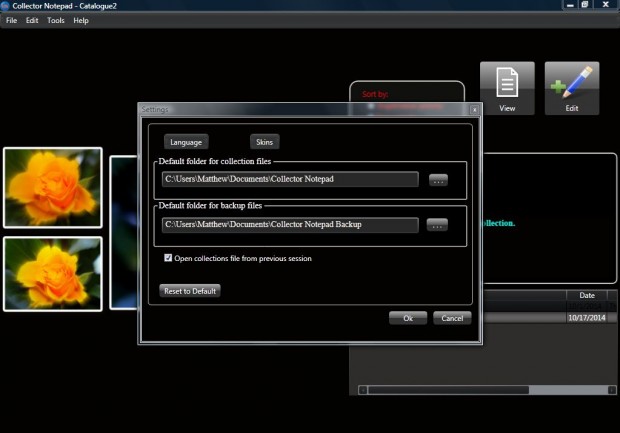
Task: Toggle Open collections file from previous session
Action: [168, 258]
